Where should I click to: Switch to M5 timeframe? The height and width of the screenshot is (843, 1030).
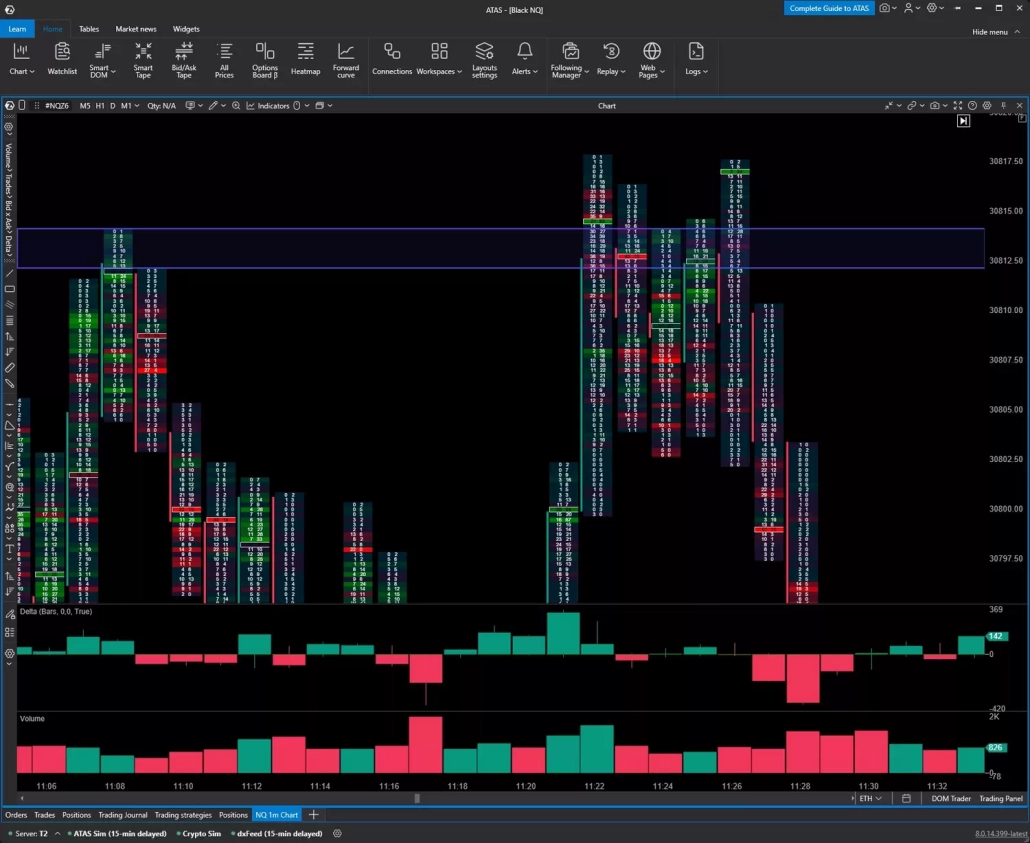point(85,106)
